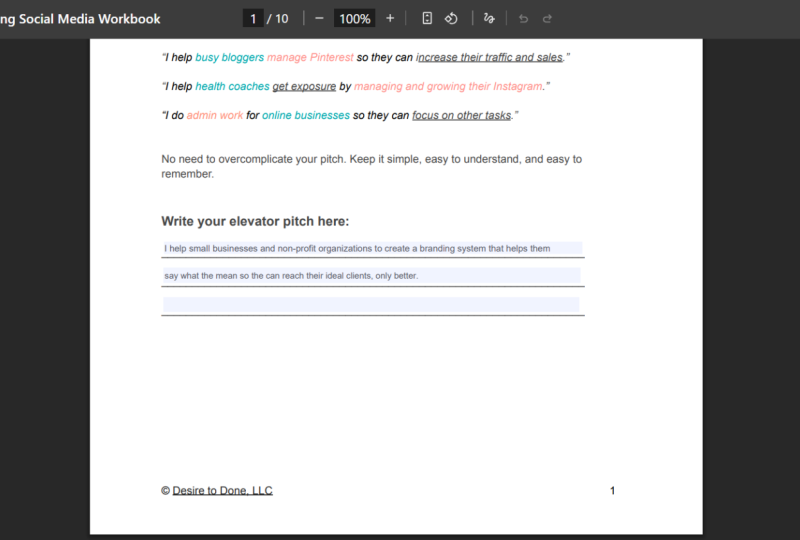Rotate the document counterclockwise
800x540 pixels.
(x=451, y=19)
